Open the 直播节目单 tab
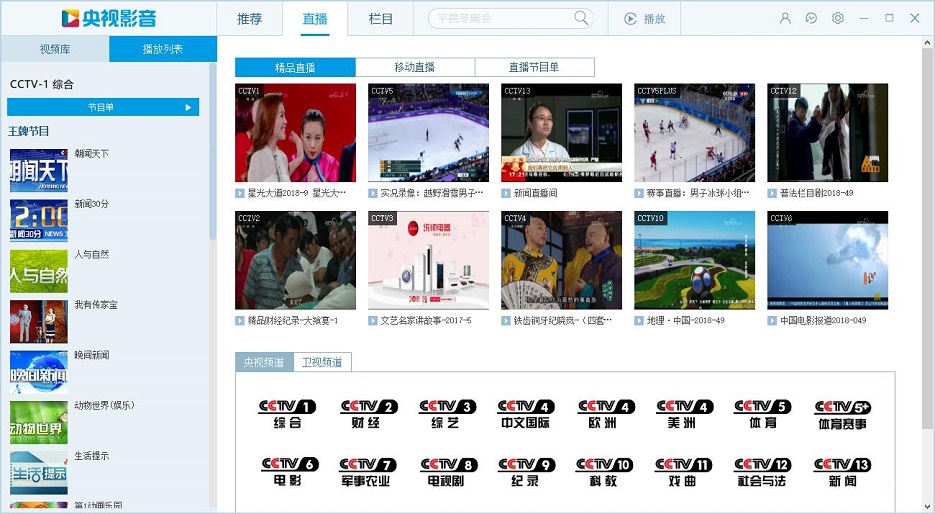935x514 pixels. tap(534, 67)
